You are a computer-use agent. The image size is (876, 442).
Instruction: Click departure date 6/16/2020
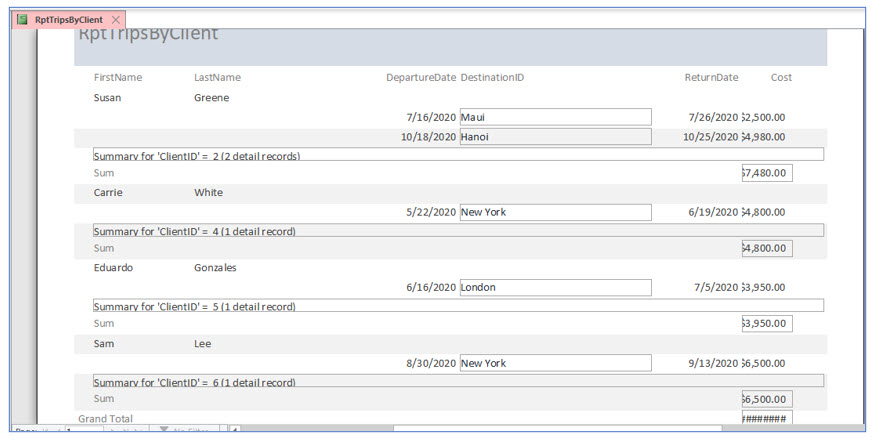[x=431, y=287]
